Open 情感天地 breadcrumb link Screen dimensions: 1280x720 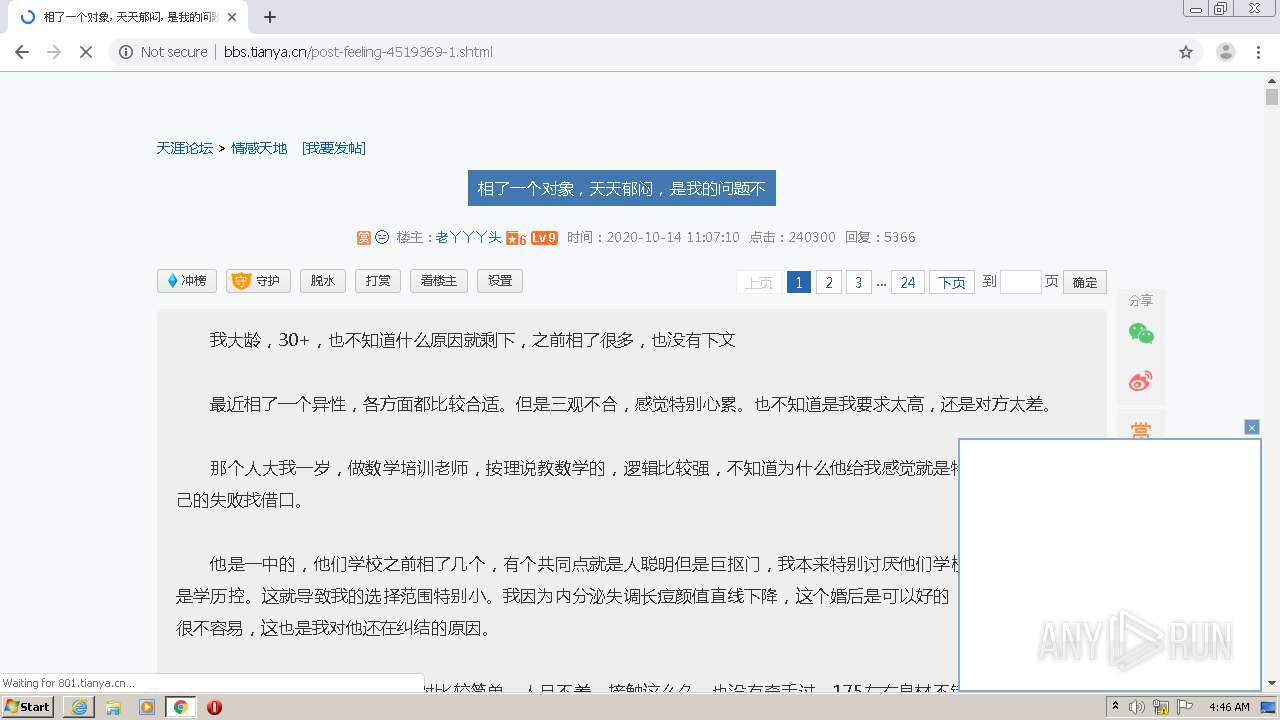click(x=259, y=148)
